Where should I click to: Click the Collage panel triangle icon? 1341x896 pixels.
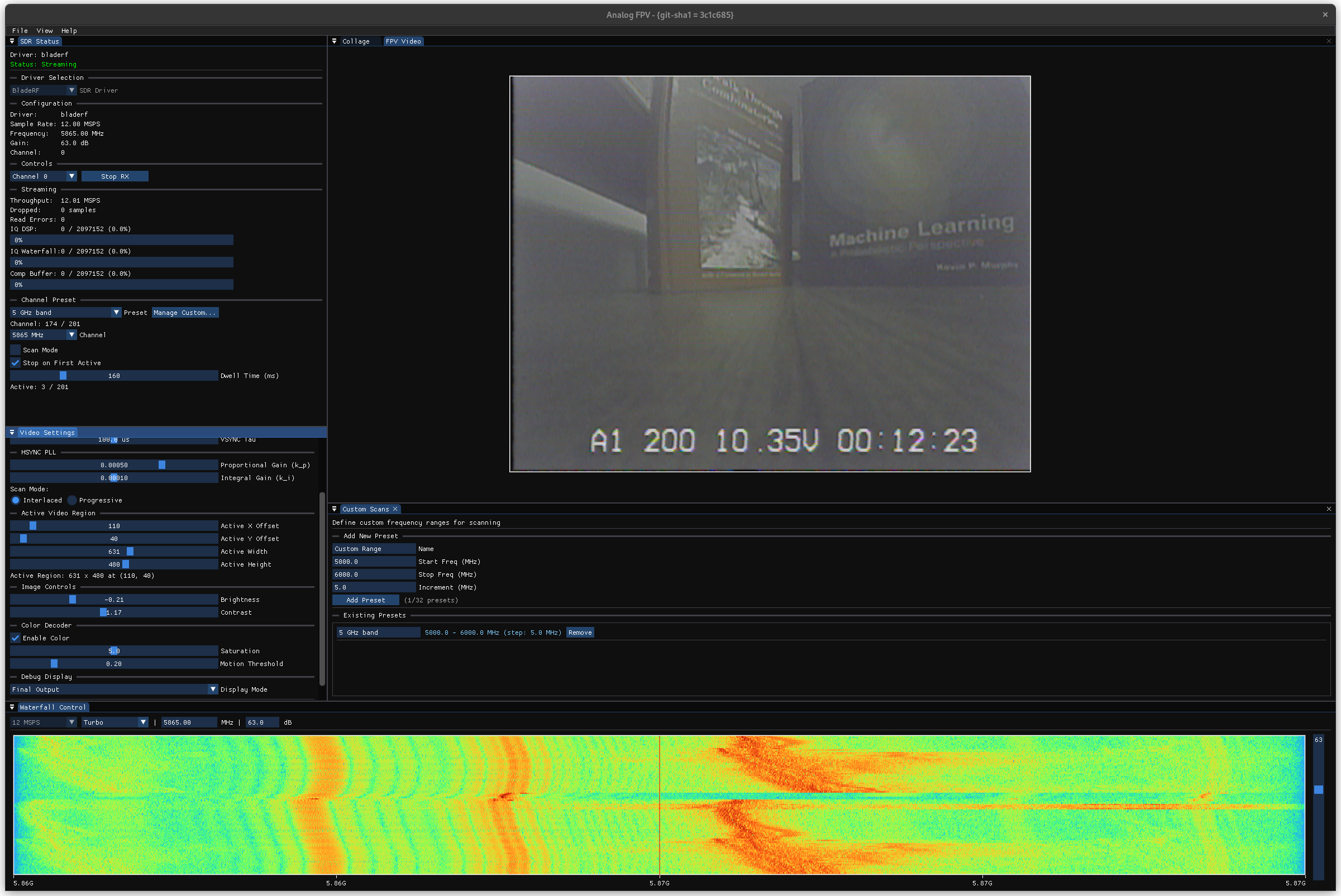point(335,41)
